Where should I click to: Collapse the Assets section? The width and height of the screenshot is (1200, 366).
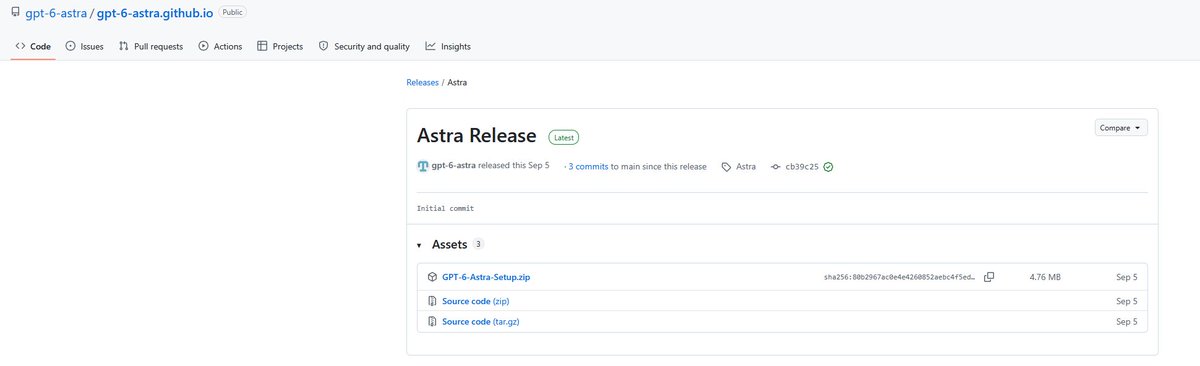(419, 244)
